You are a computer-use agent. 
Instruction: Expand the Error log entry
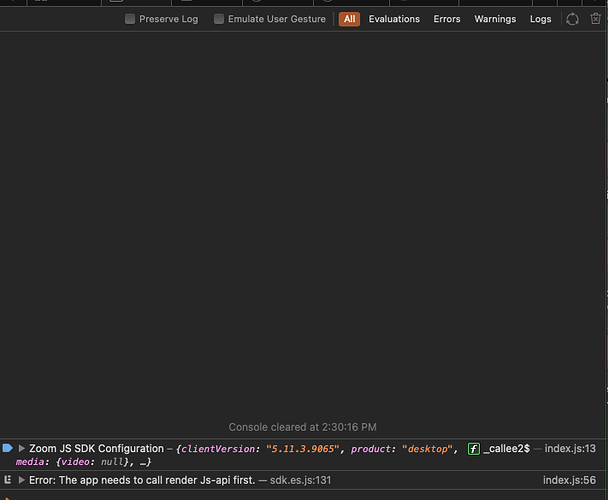point(22,480)
